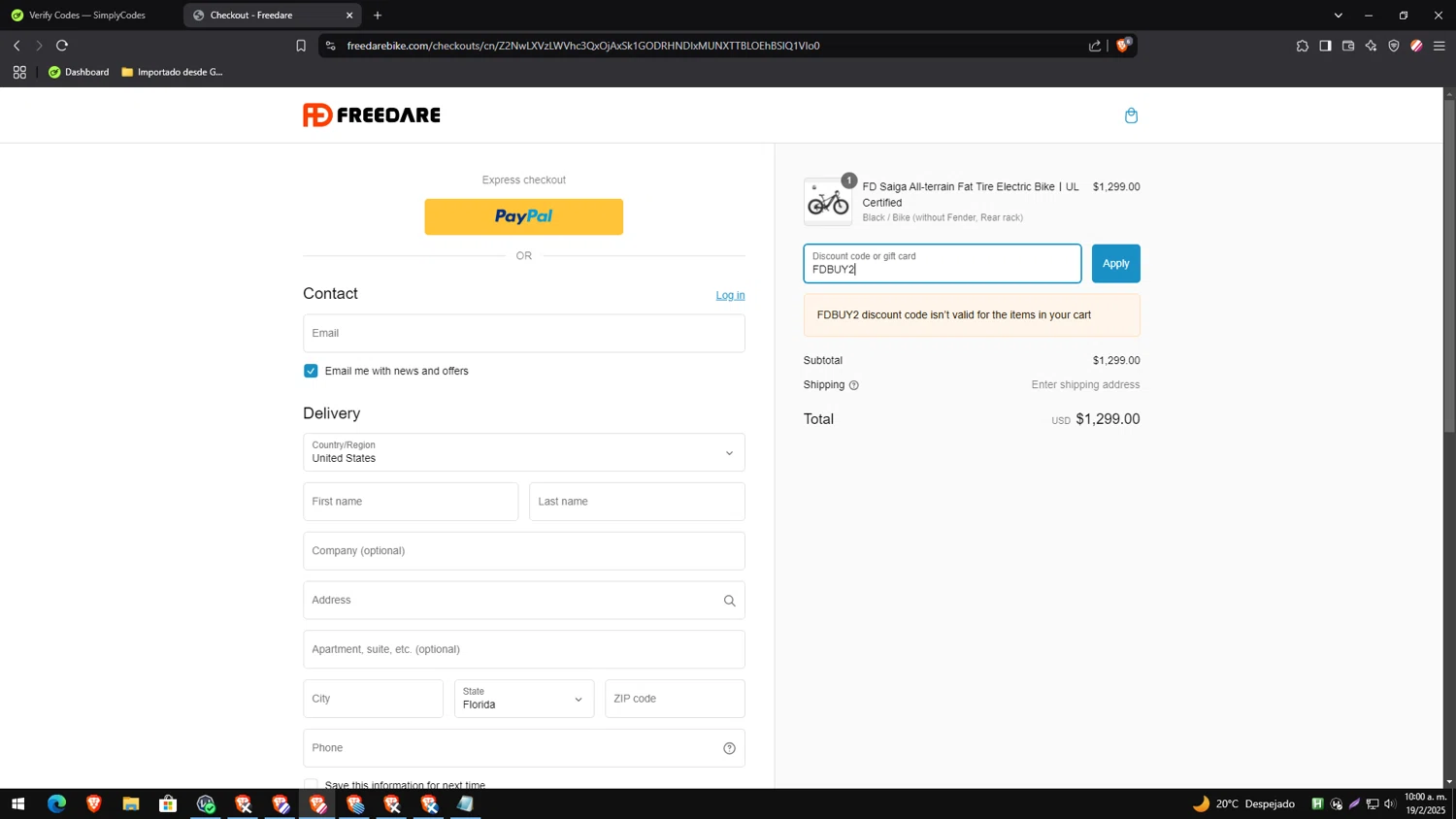Open a new browser tab
The image size is (1456, 819).
(378, 16)
